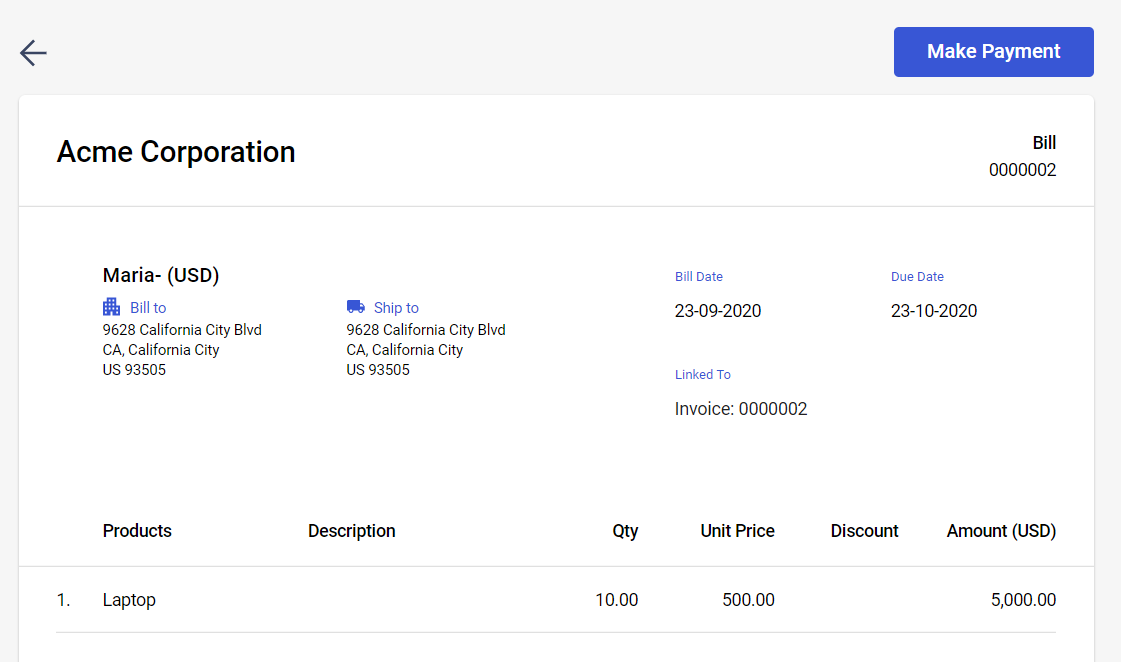Click the Qty column header
Viewport: 1121px width, 662px height.
[625, 531]
